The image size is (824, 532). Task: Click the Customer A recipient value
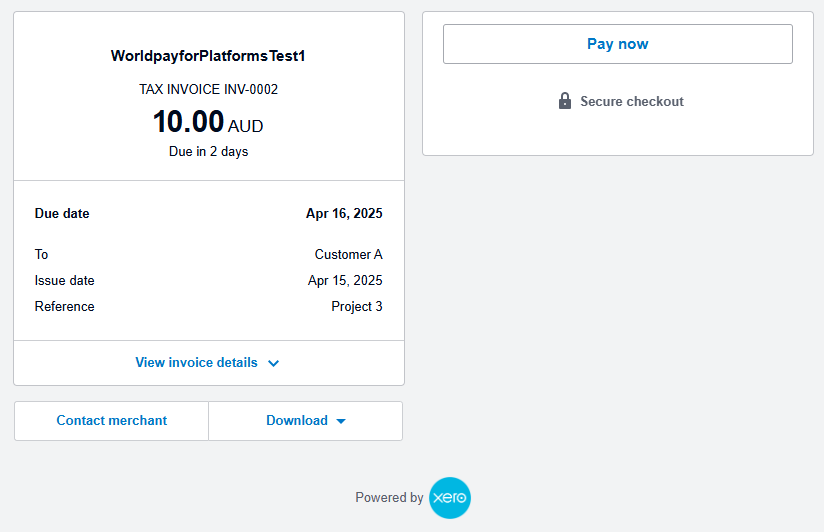click(348, 254)
